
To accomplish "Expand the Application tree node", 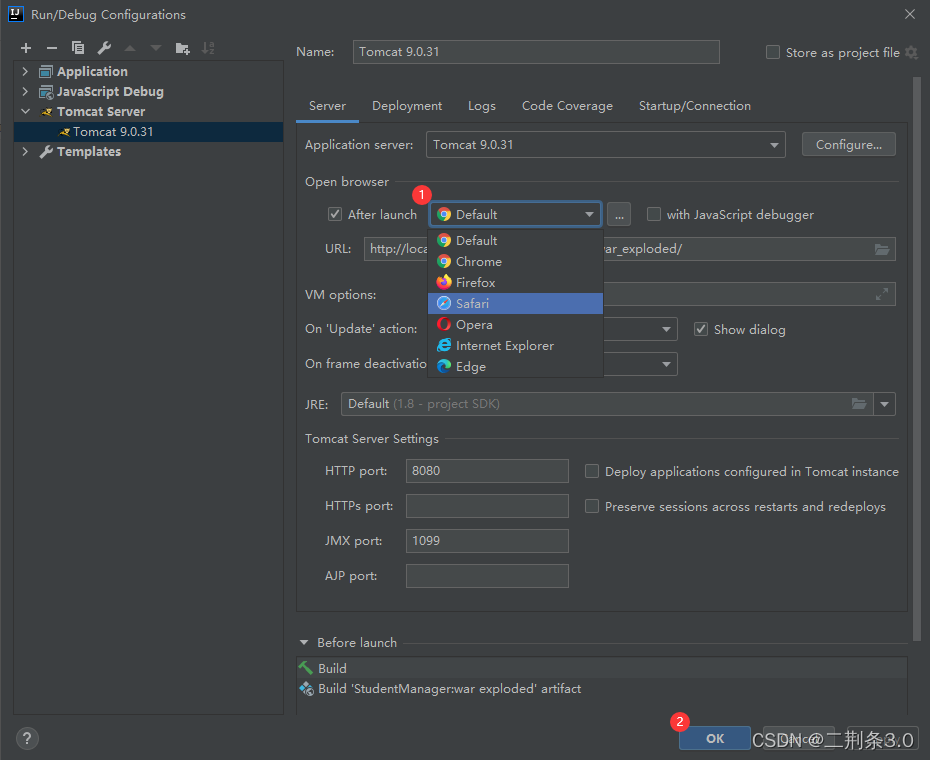I will pyautogui.click(x=25, y=71).
